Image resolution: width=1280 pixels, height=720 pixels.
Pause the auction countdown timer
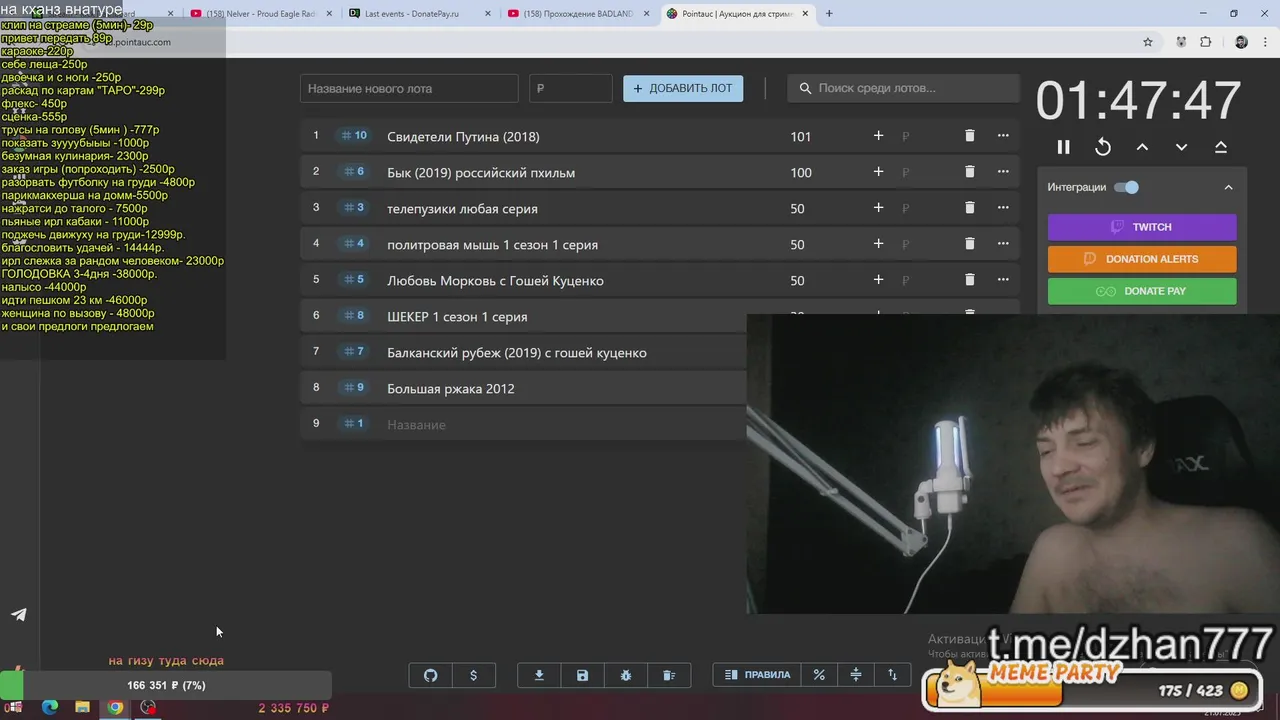(1063, 147)
